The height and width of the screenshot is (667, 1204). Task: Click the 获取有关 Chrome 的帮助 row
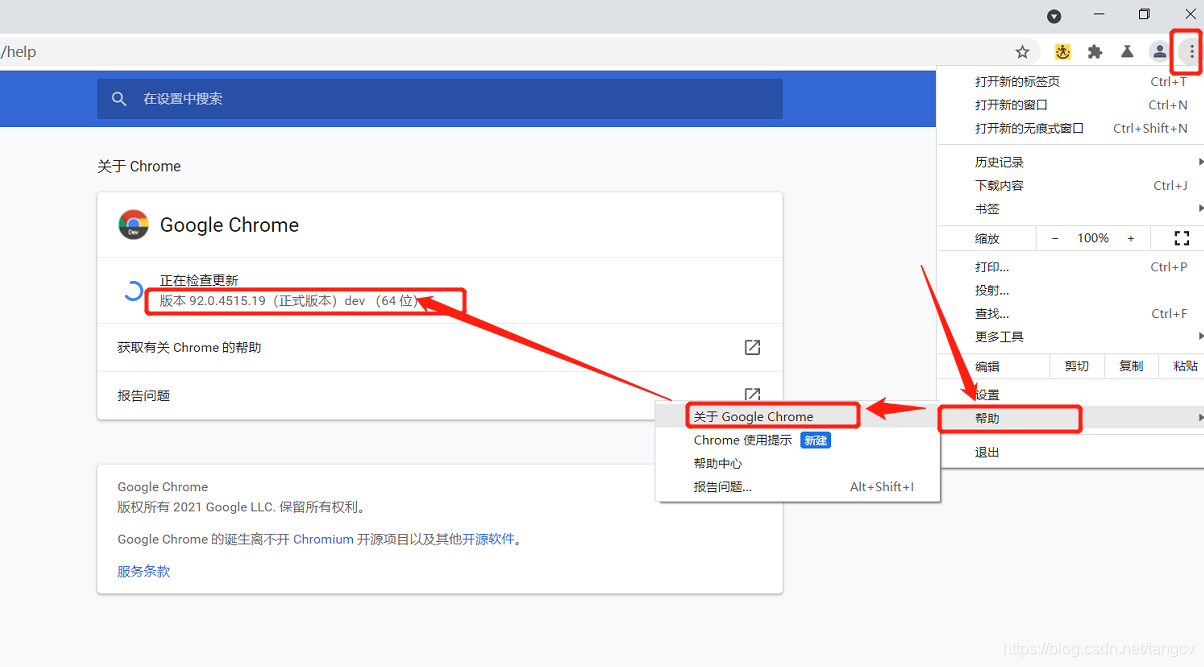pos(440,347)
